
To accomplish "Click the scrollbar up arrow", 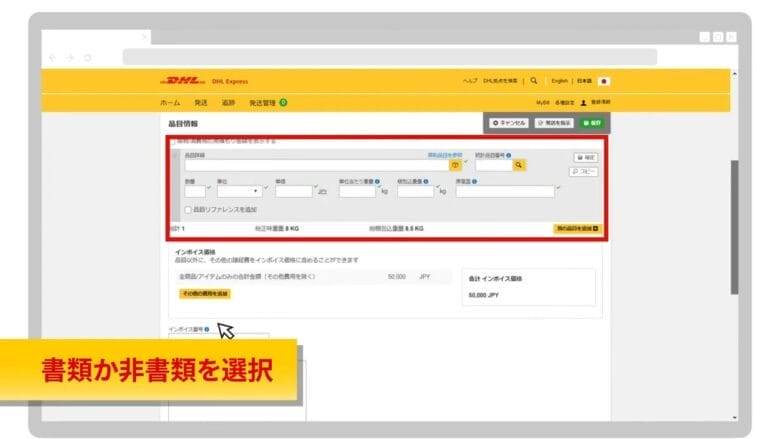I will 734,74.
